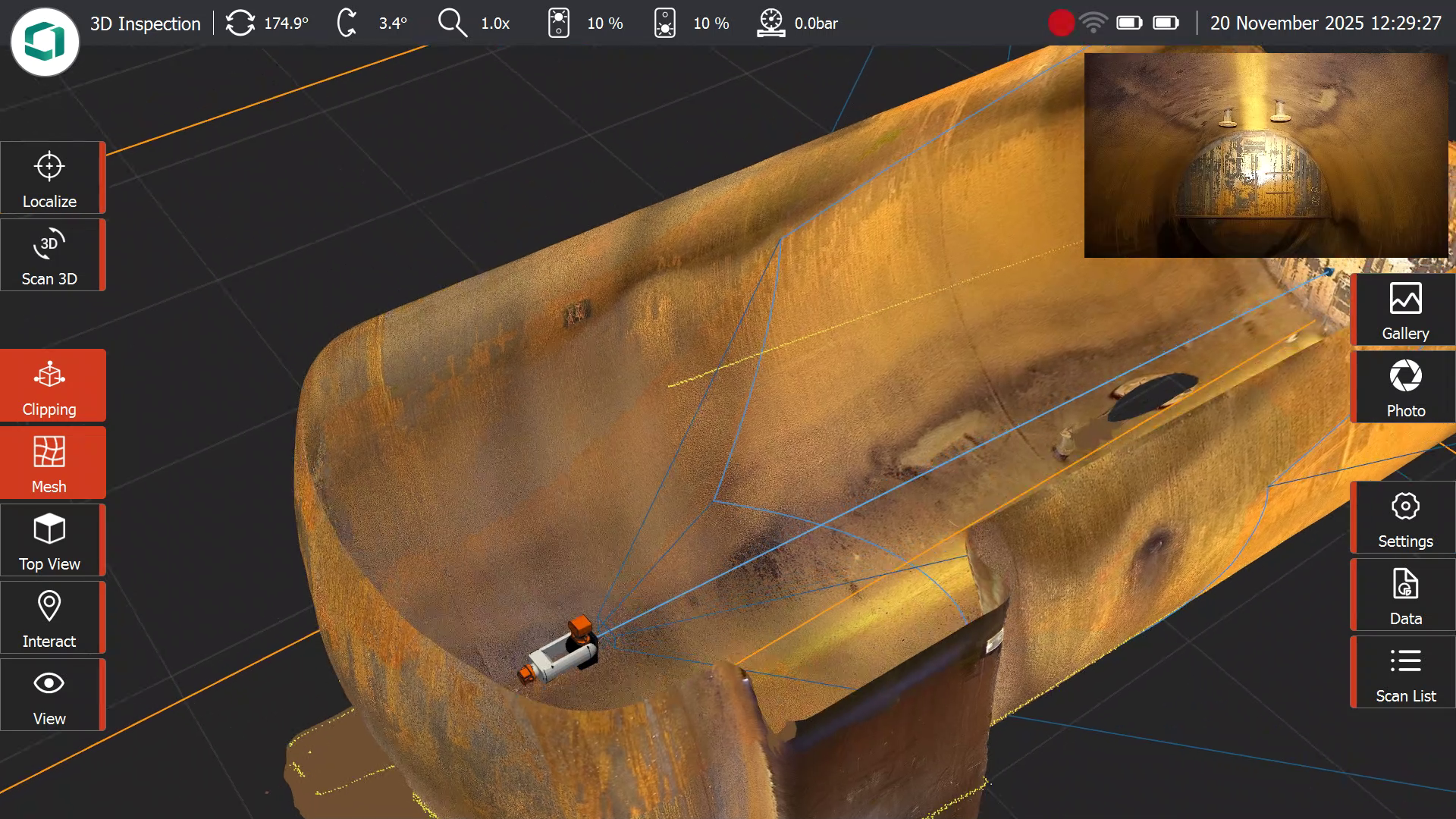This screenshot has width=1456, height=819.
Task: Switch to Top View
Action: coord(50,541)
